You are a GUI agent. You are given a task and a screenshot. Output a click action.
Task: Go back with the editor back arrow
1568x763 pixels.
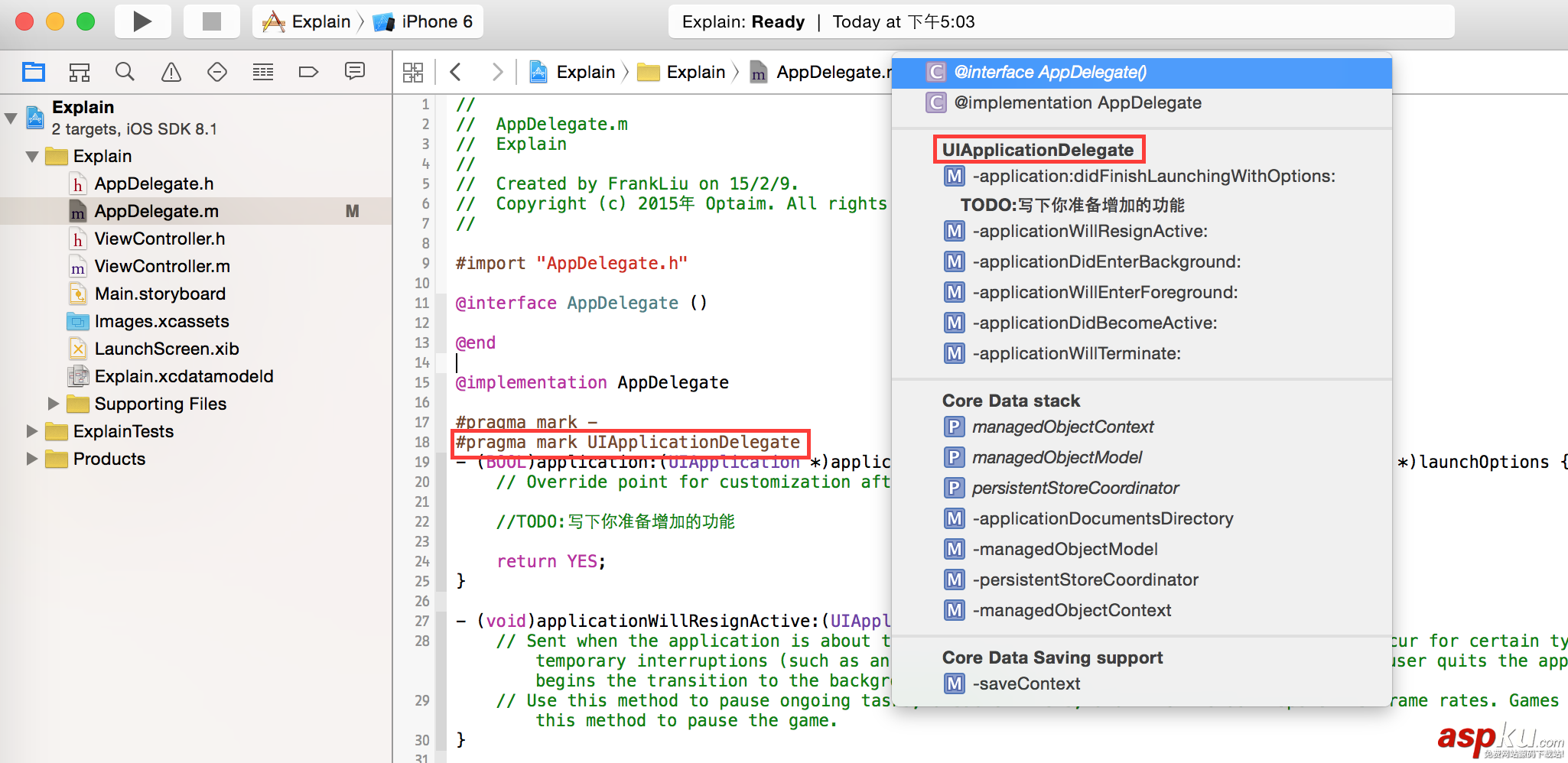[456, 72]
